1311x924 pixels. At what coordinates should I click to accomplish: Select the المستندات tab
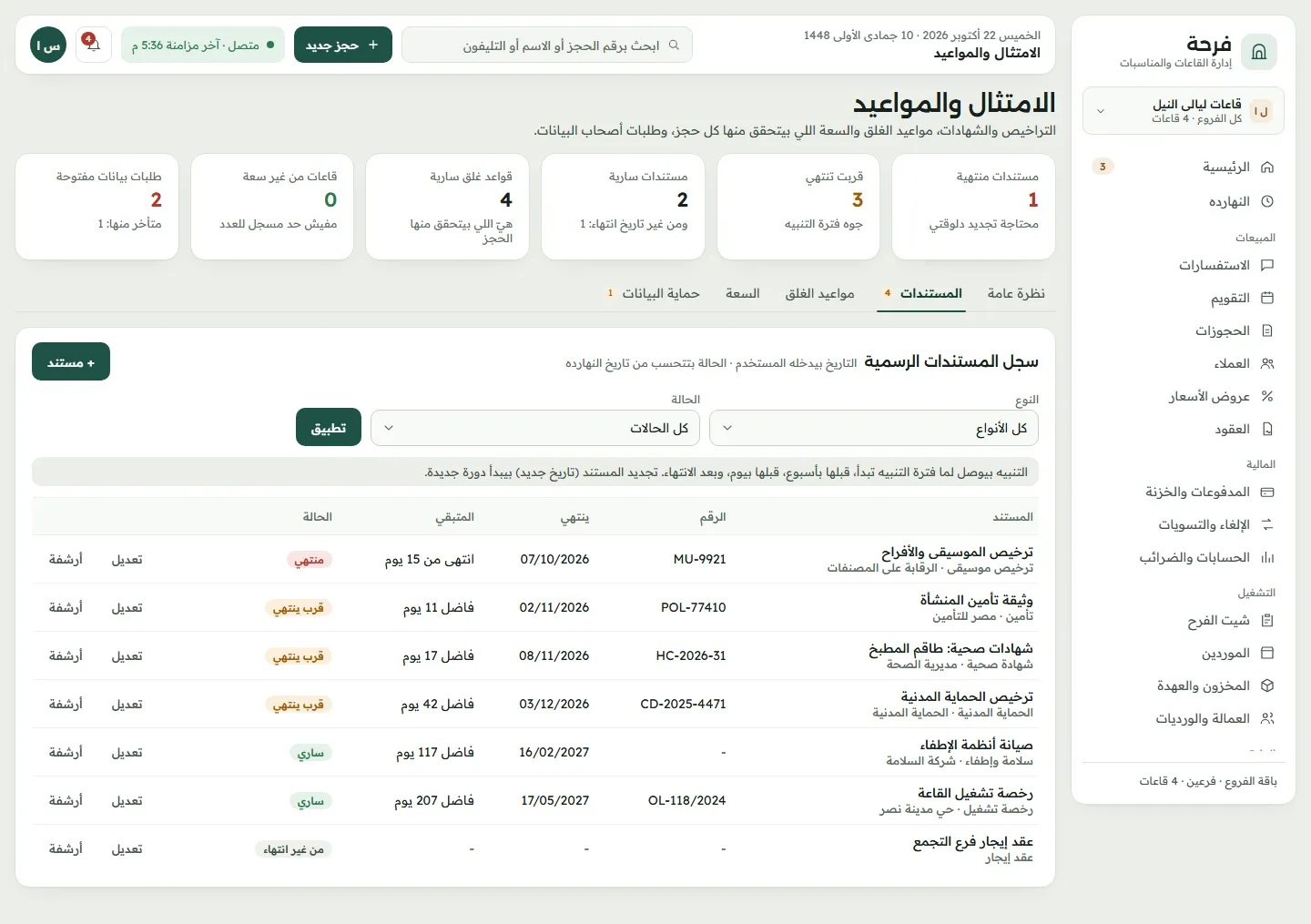(921, 293)
